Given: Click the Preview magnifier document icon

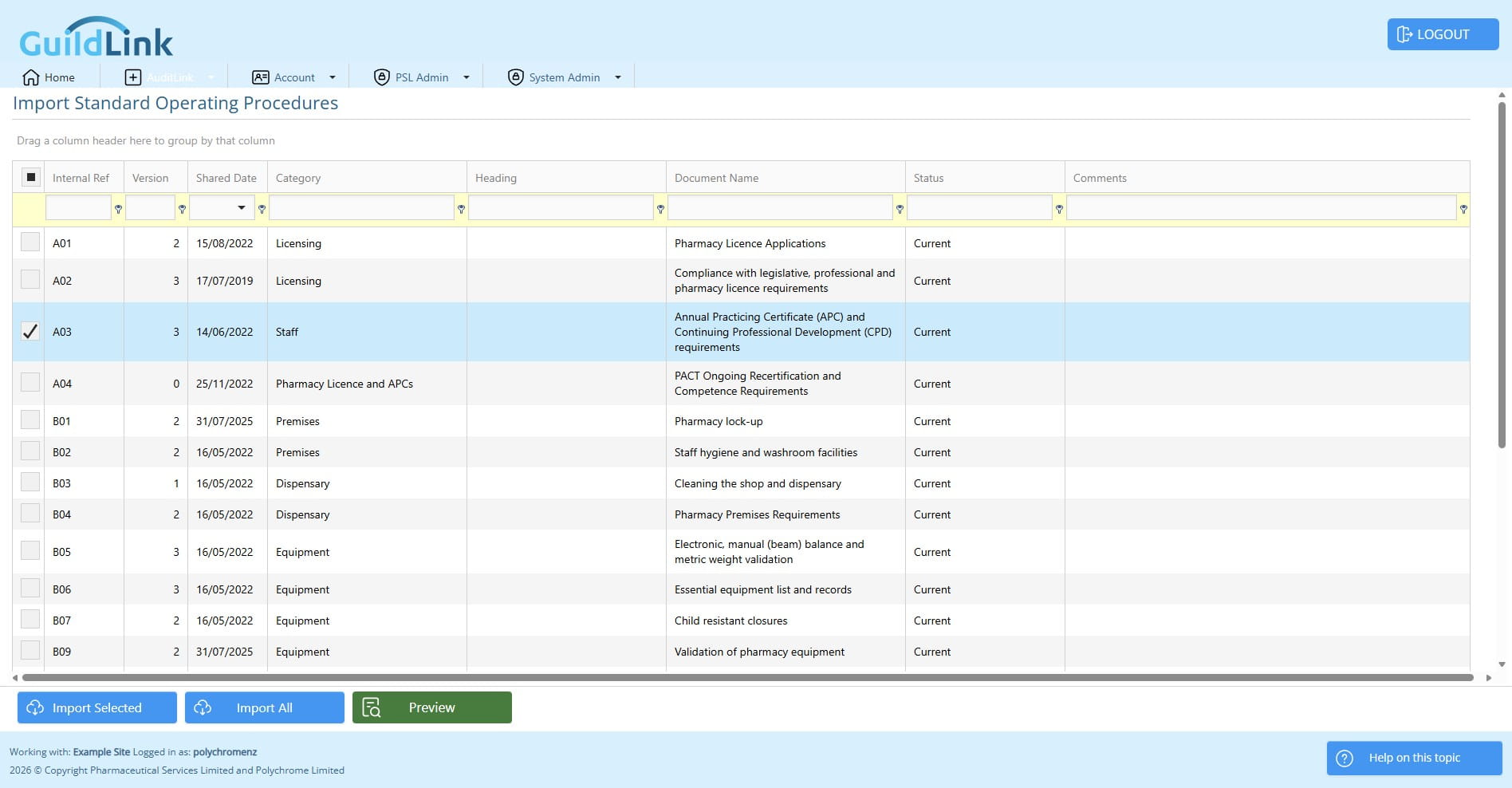Looking at the screenshot, I should (372, 707).
